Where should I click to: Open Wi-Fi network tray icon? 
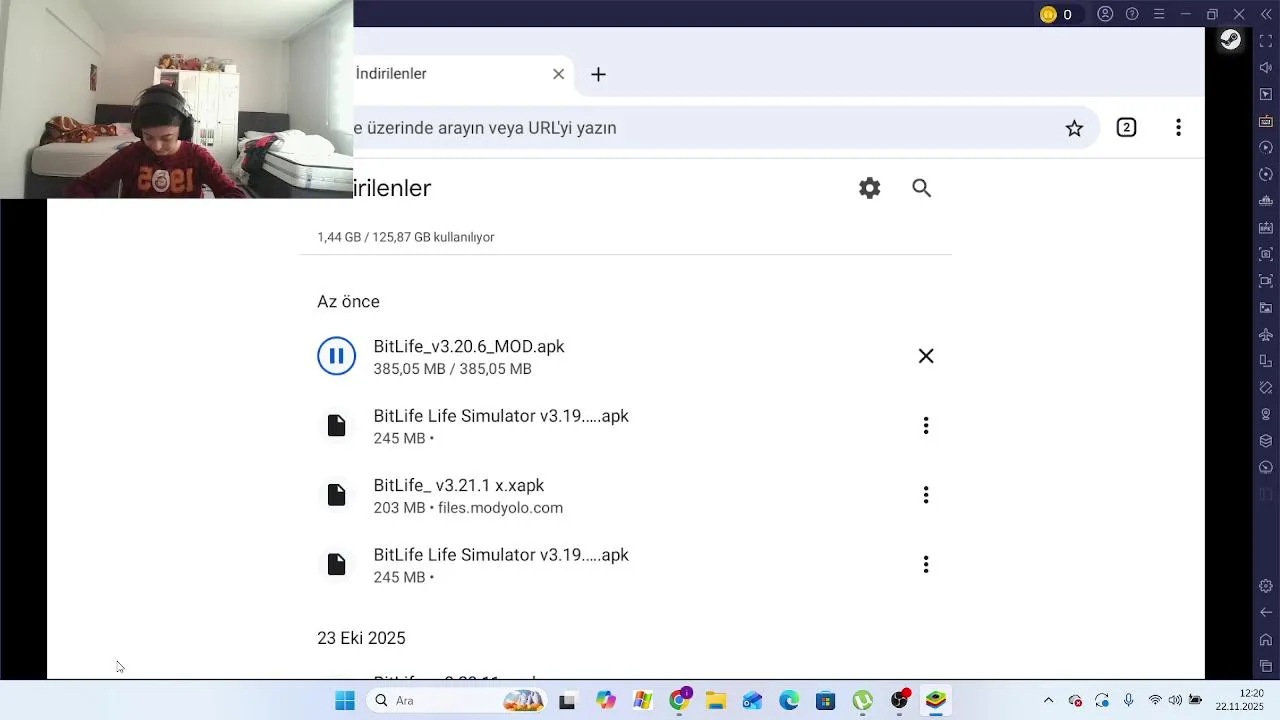tap(1155, 701)
